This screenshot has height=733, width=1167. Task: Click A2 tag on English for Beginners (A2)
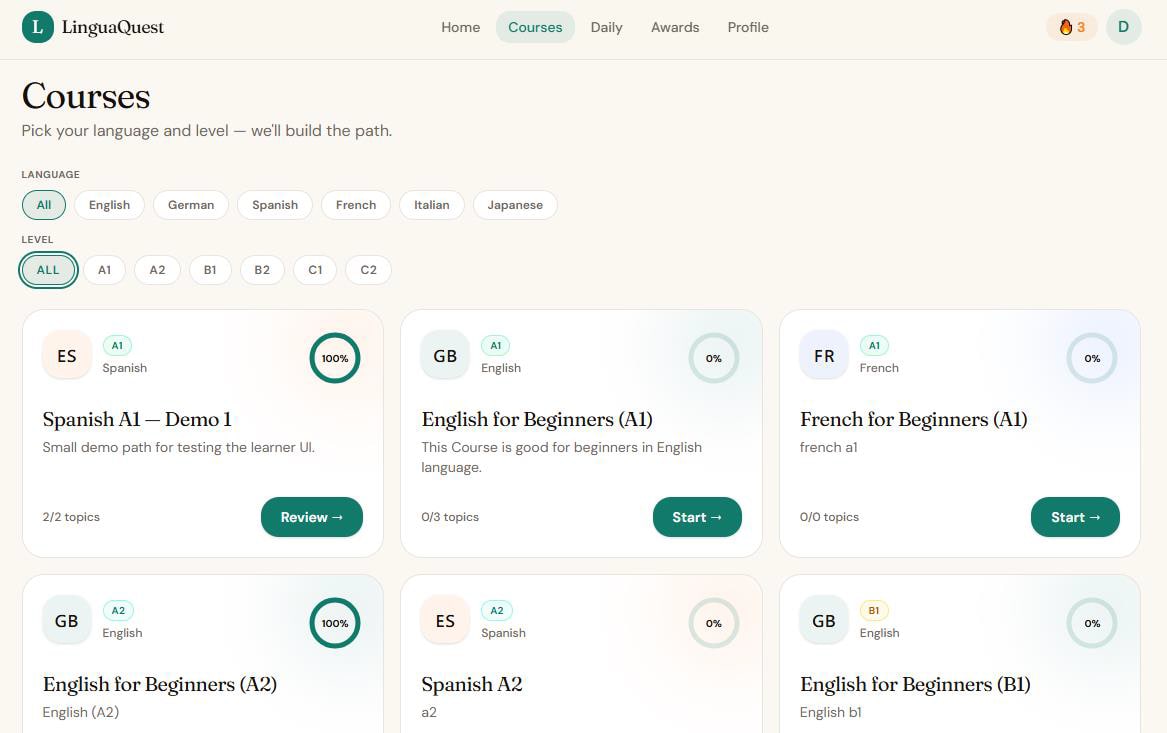(118, 610)
